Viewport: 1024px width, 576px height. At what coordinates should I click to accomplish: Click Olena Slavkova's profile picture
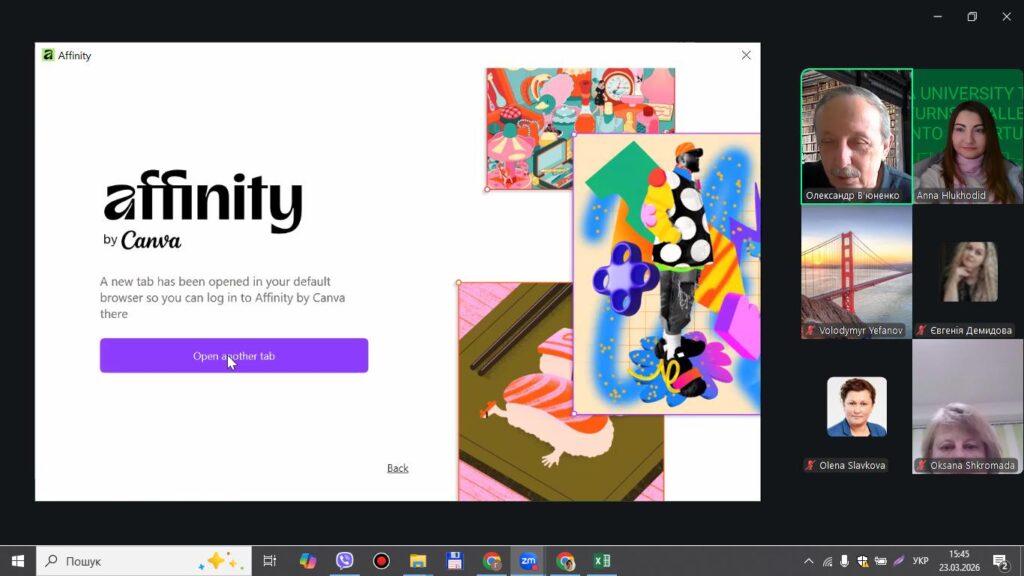[x=856, y=406]
